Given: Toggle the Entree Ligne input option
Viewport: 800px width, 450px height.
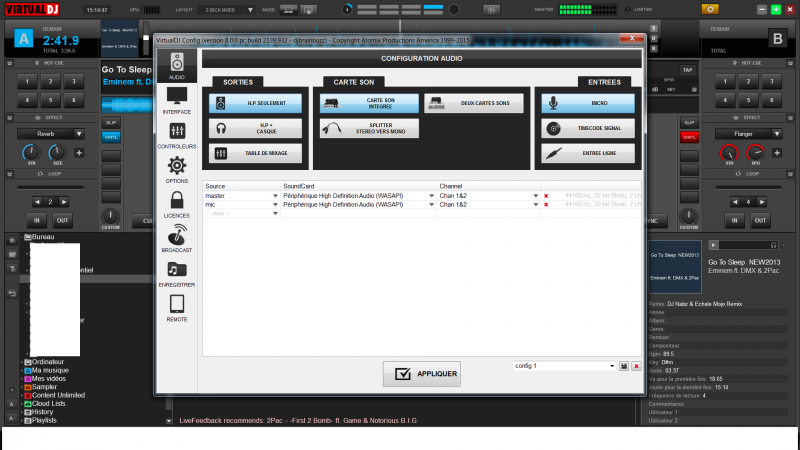Looking at the screenshot, I should coord(588,153).
